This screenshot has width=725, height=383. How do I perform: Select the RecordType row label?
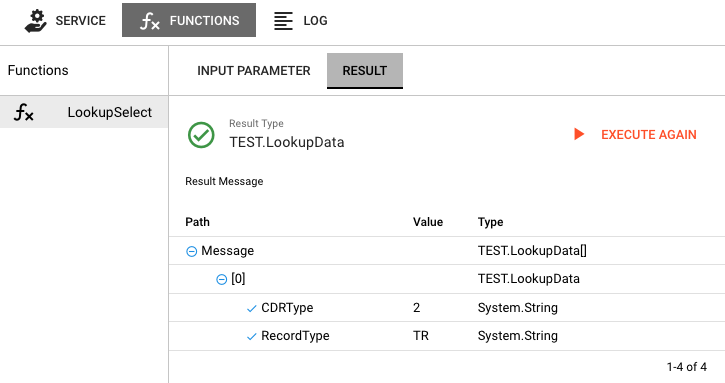click(x=295, y=336)
